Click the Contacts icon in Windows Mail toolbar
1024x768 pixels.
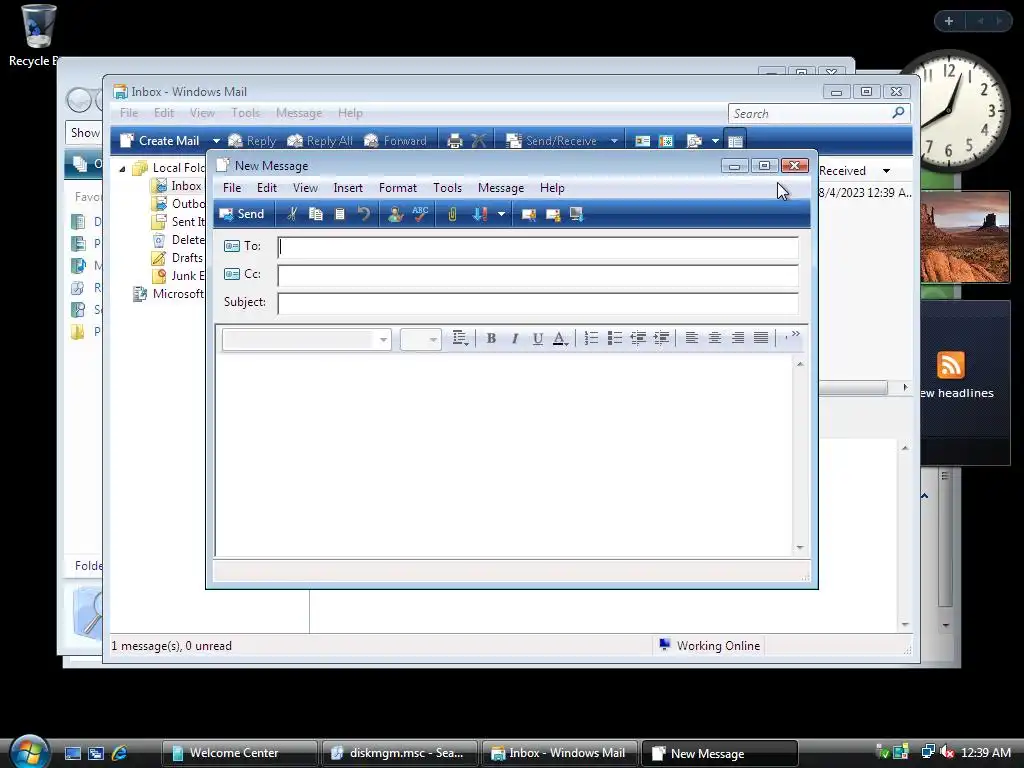(643, 141)
